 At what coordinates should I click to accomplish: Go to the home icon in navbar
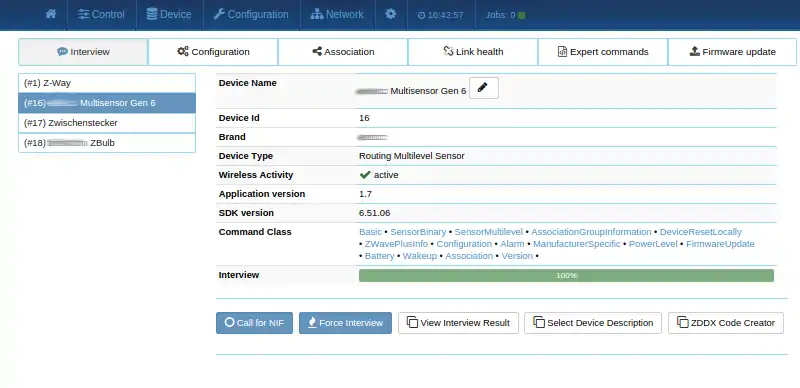(51, 14)
